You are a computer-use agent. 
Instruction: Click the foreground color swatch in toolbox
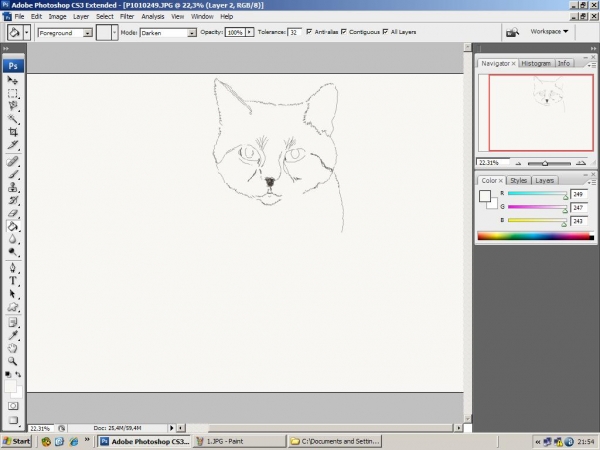coord(10,386)
